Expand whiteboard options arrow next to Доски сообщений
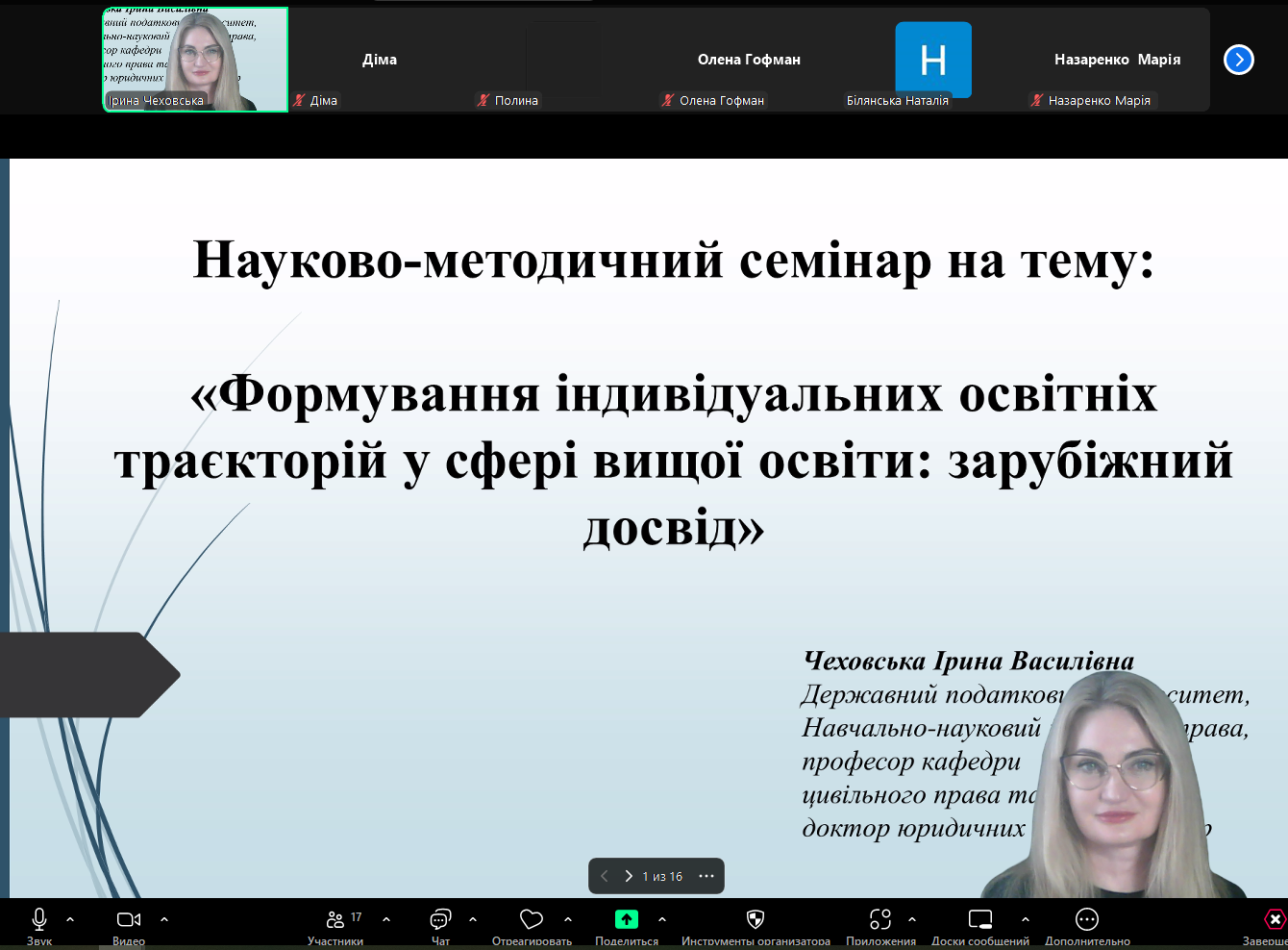 pyautogui.click(x=1026, y=919)
